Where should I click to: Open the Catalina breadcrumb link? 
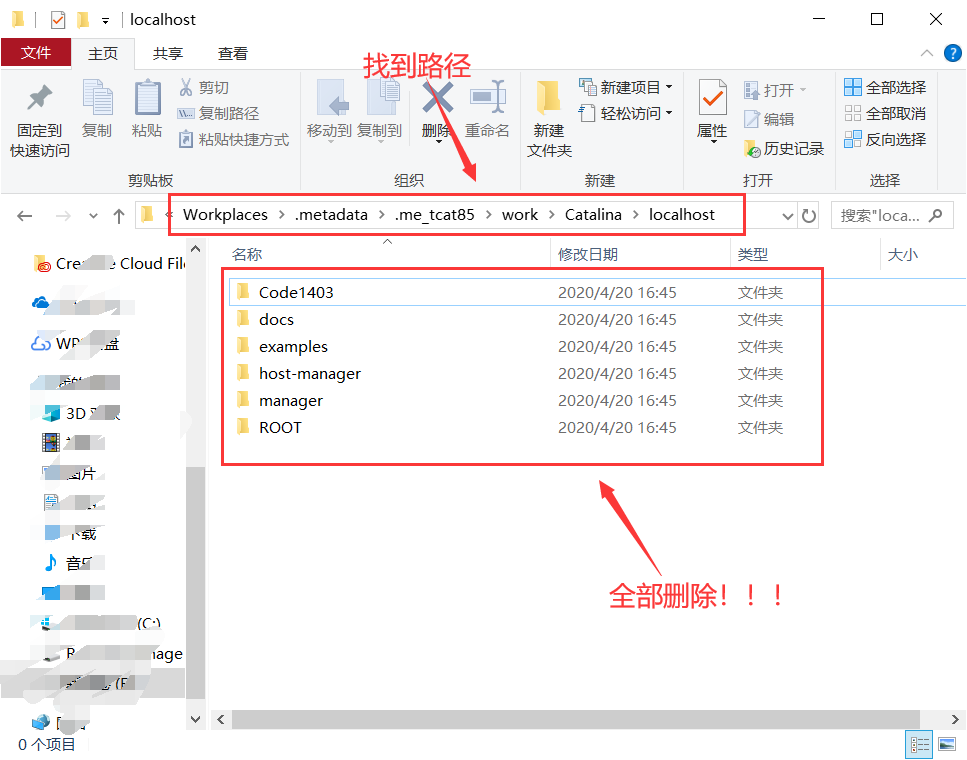[591, 214]
